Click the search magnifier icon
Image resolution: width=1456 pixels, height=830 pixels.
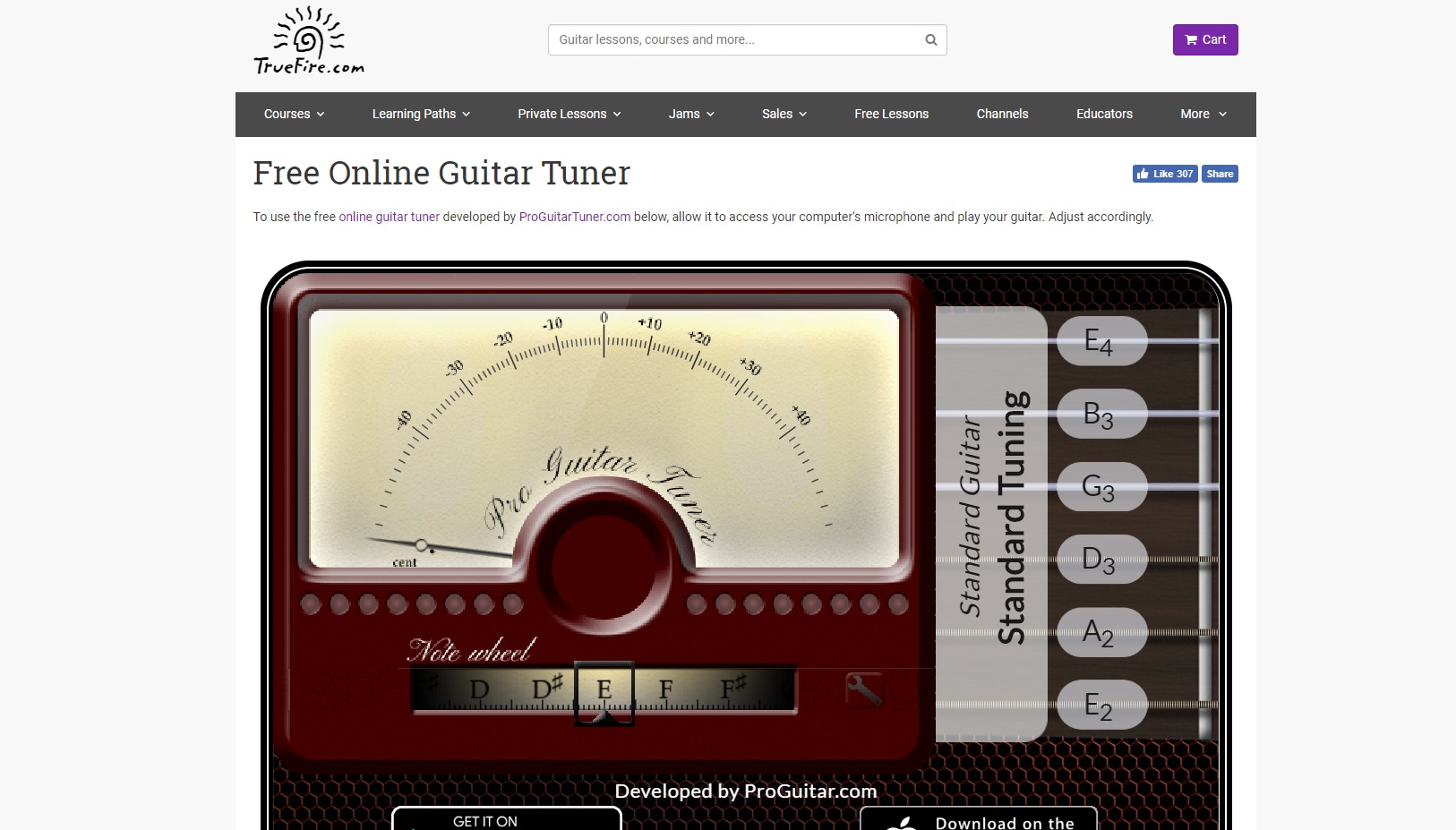[931, 39]
